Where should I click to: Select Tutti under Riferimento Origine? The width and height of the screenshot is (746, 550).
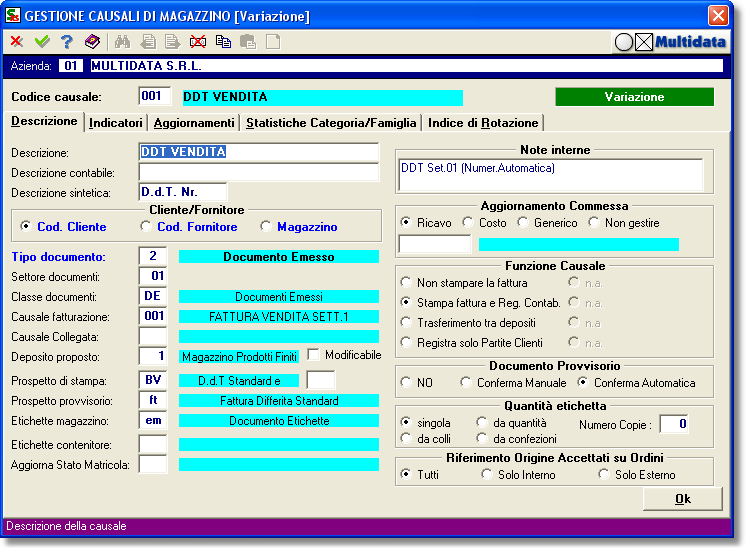[405, 474]
